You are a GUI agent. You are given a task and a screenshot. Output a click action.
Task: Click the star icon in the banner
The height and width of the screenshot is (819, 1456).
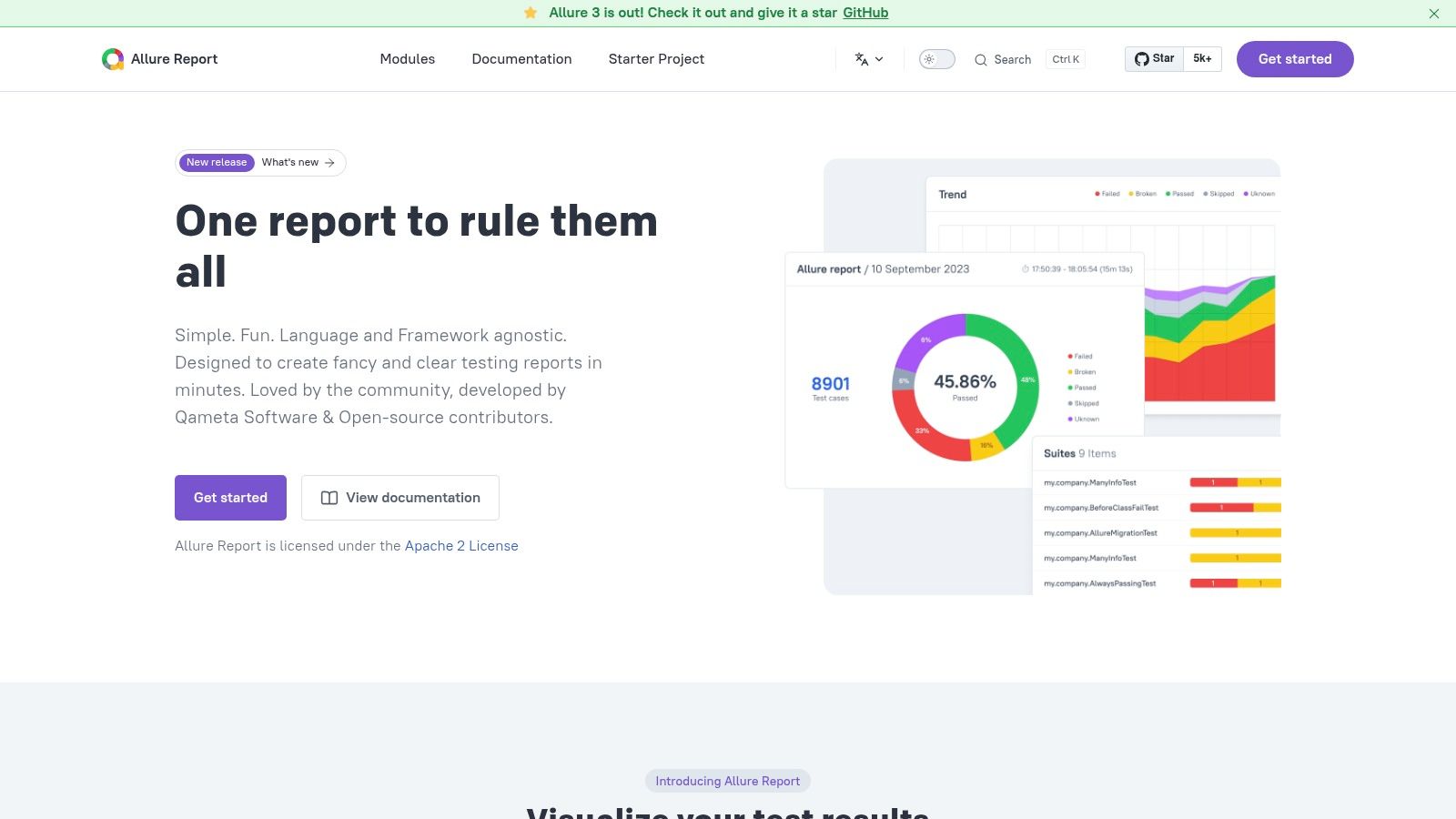[x=531, y=13]
